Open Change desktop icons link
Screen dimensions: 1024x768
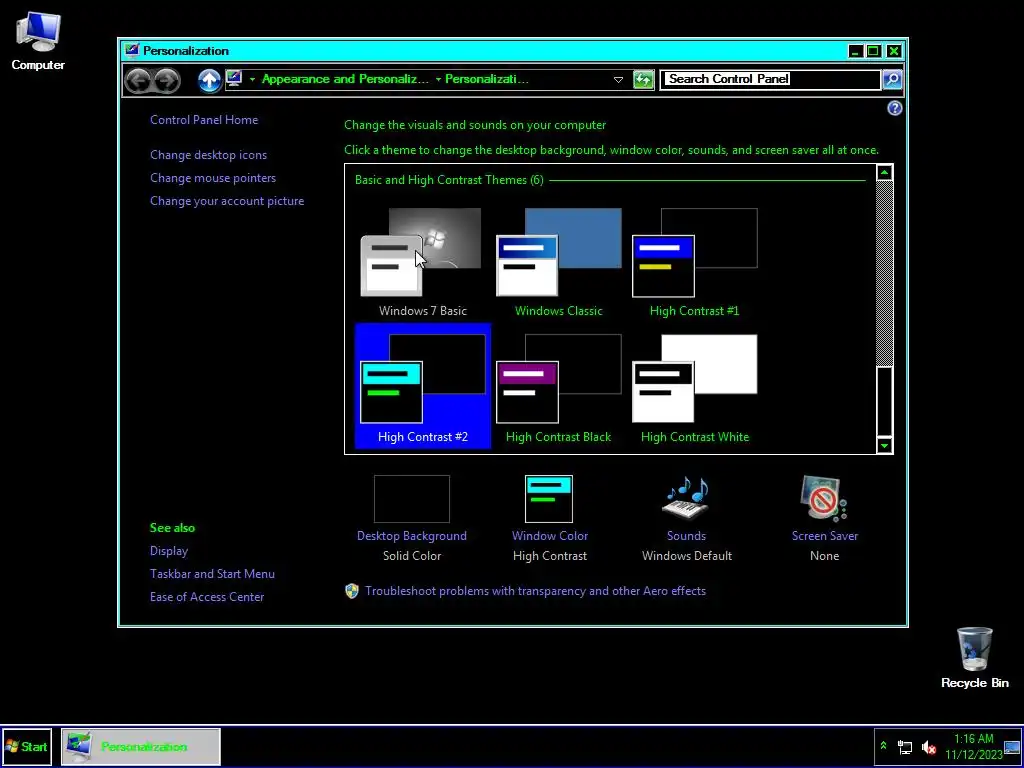(x=208, y=155)
